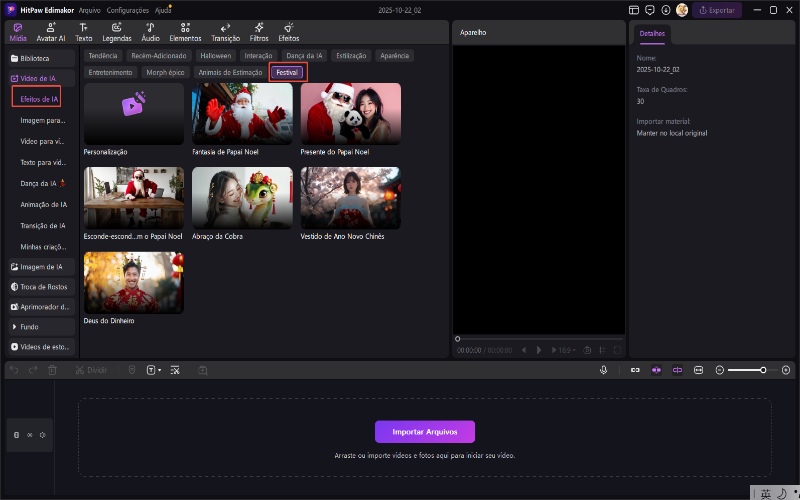Select the Fantasia de Papai Noel thumbnail
Screen dimensions: 800x500
242,113
